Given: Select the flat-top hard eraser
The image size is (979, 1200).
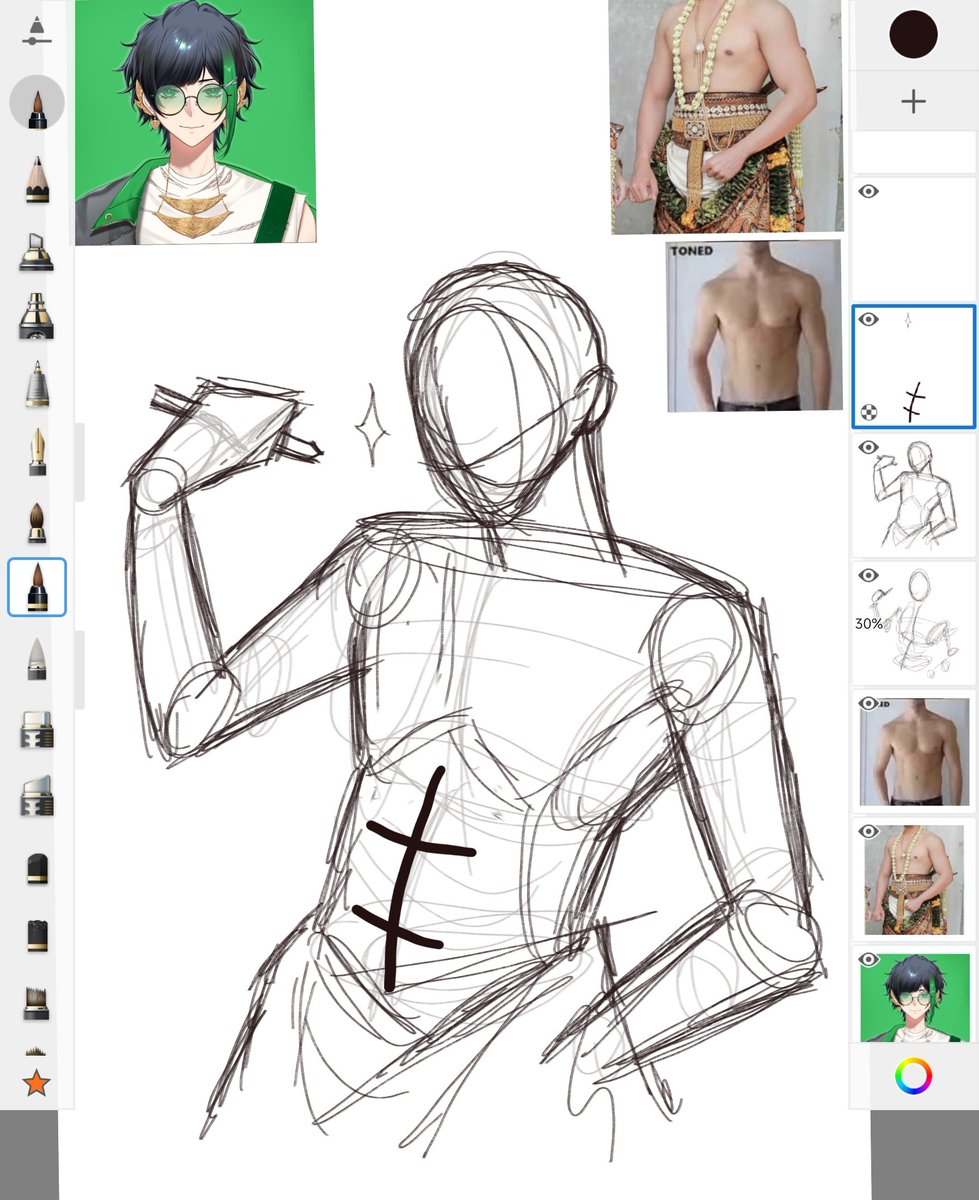Looking at the screenshot, I should pos(37,729).
